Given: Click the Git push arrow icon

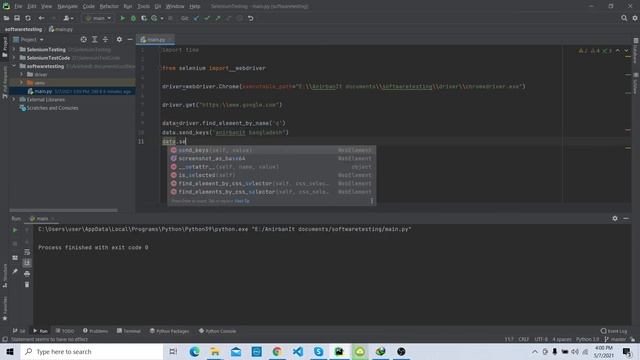Looking at the screenshot, I should point(218,18).
